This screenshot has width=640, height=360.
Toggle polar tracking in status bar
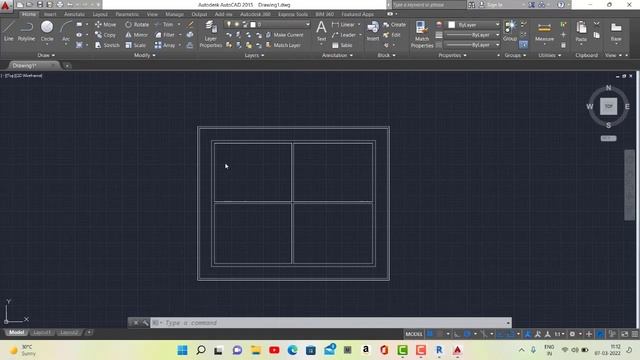click(467, 334)
